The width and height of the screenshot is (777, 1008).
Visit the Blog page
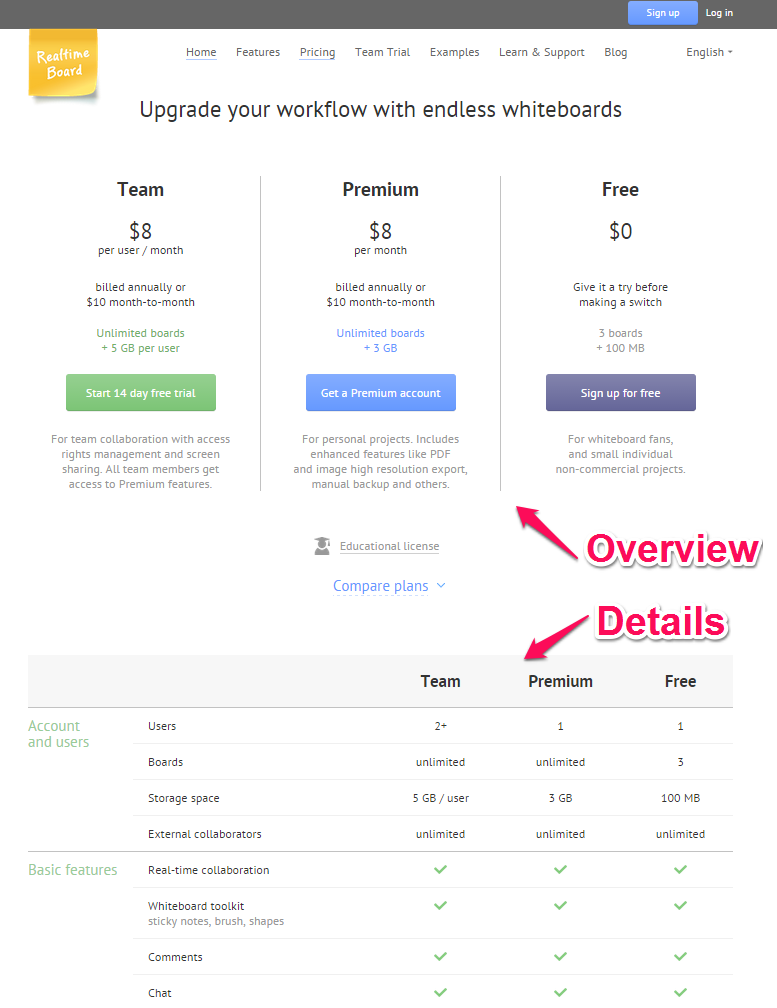click(x=616, y=52)
